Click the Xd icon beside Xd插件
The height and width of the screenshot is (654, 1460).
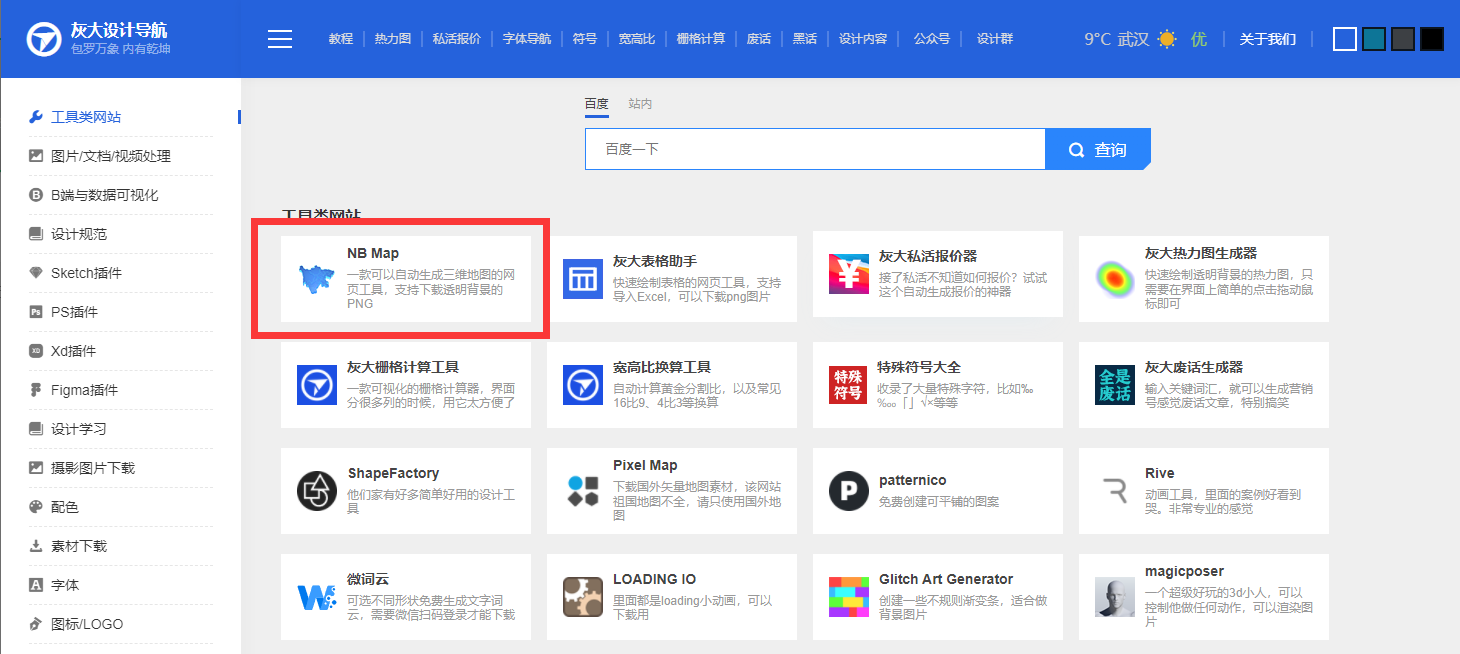36,351
